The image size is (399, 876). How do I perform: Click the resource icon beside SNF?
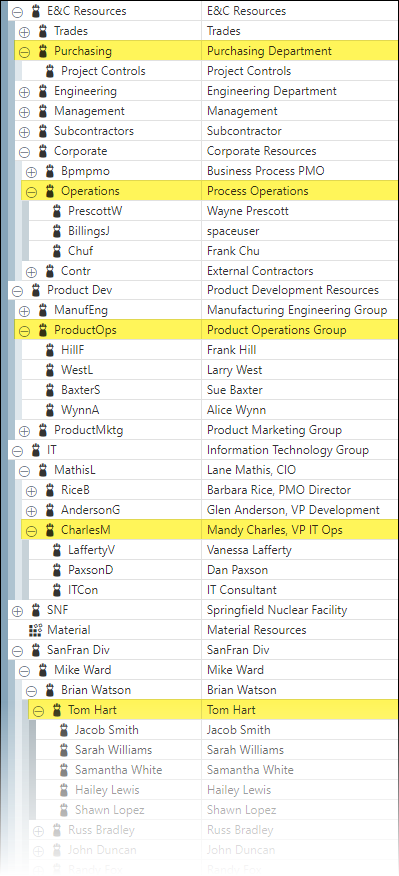click(36, 610)
